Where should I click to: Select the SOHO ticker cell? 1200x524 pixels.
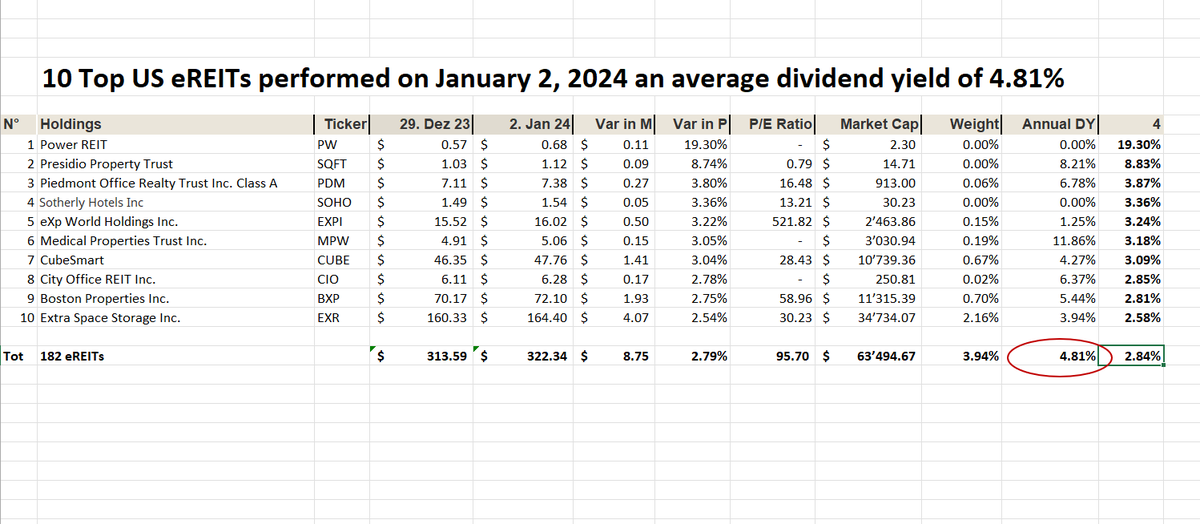tap(342, 202)
